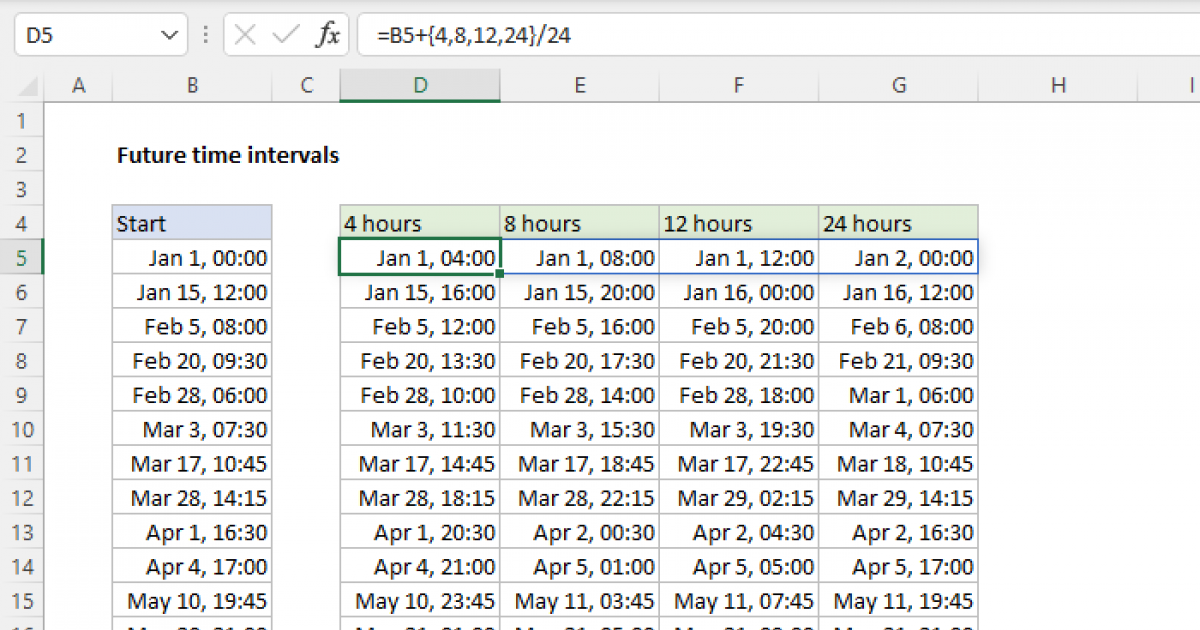
Task: Click the cell showing Feb 20, 17:30
Action: click(579, 360)
